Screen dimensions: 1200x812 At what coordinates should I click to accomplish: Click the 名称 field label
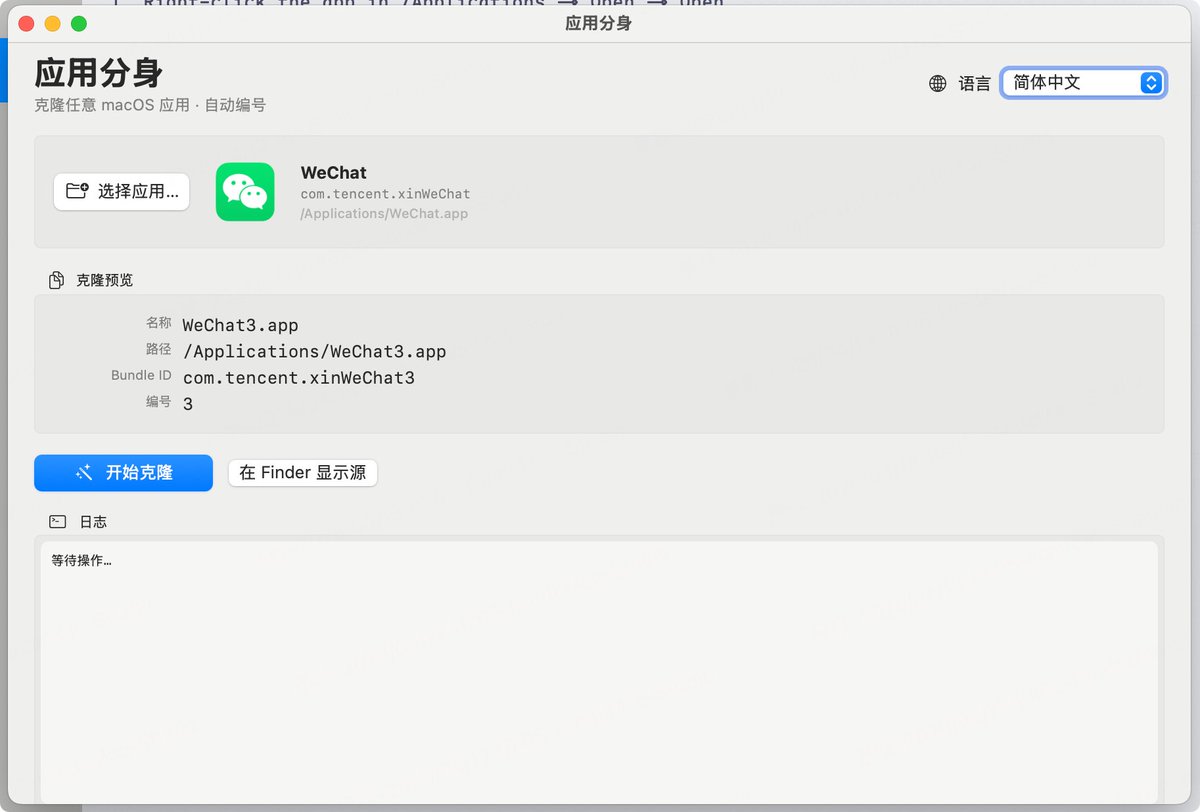click(159, 323)
